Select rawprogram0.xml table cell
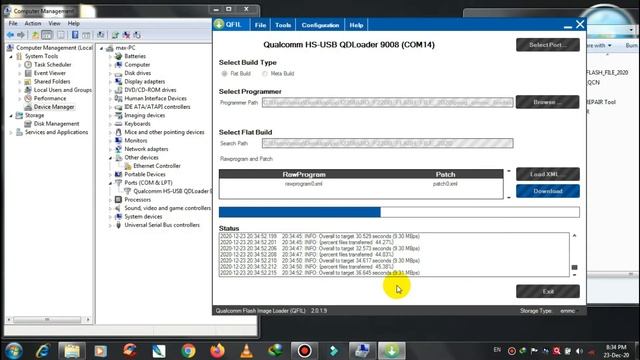This screenshot has width=640, height=360. point(304,184)
